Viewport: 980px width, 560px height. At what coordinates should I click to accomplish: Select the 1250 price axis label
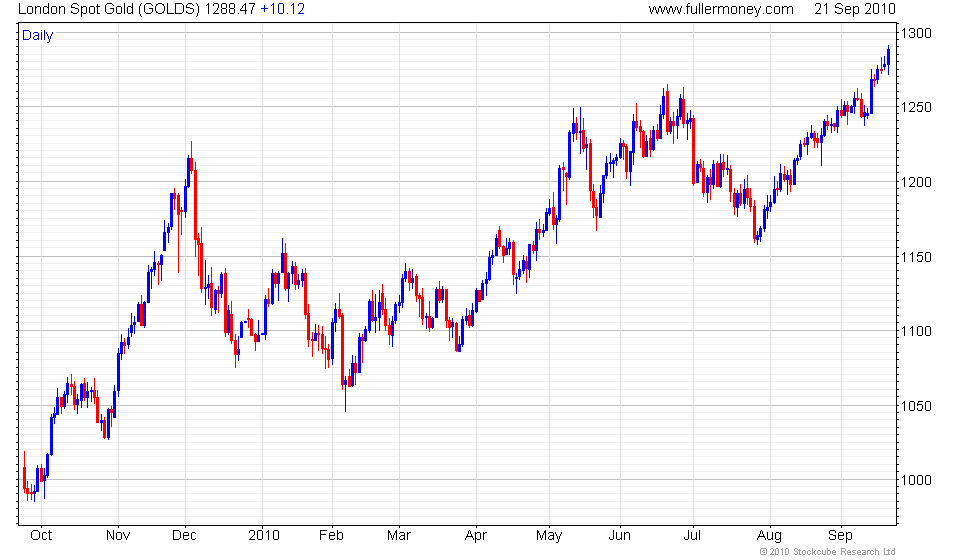pos(916,107)
